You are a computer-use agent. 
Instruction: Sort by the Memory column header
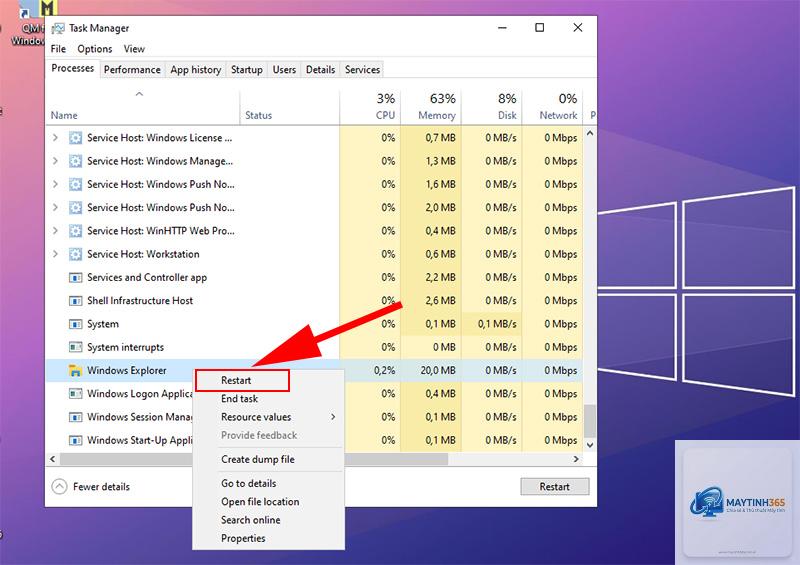click(x=431, y=107)
